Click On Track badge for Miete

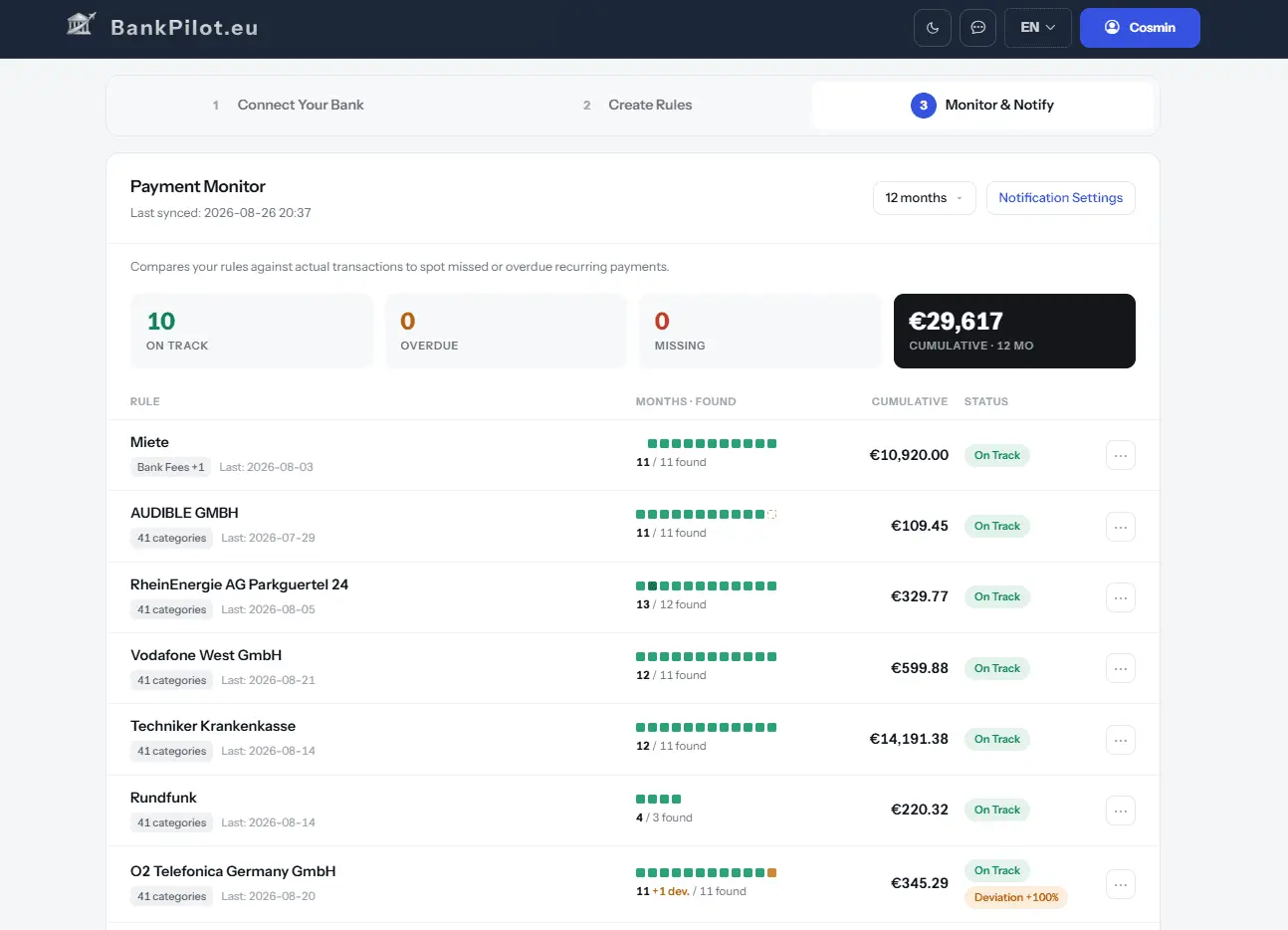tap(997, 455)
